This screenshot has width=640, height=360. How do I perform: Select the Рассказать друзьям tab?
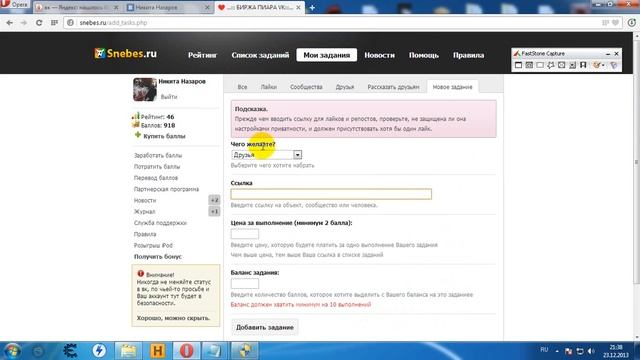pos(393,87)
